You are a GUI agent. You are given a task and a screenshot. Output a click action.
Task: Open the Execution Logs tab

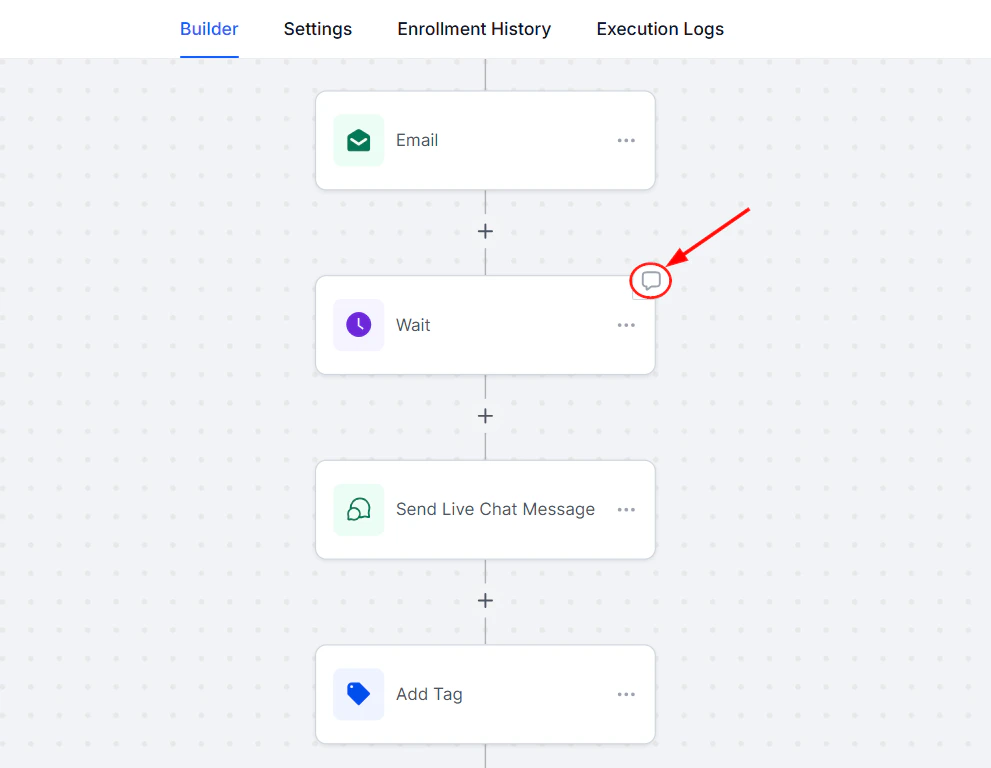click(659, 29)
